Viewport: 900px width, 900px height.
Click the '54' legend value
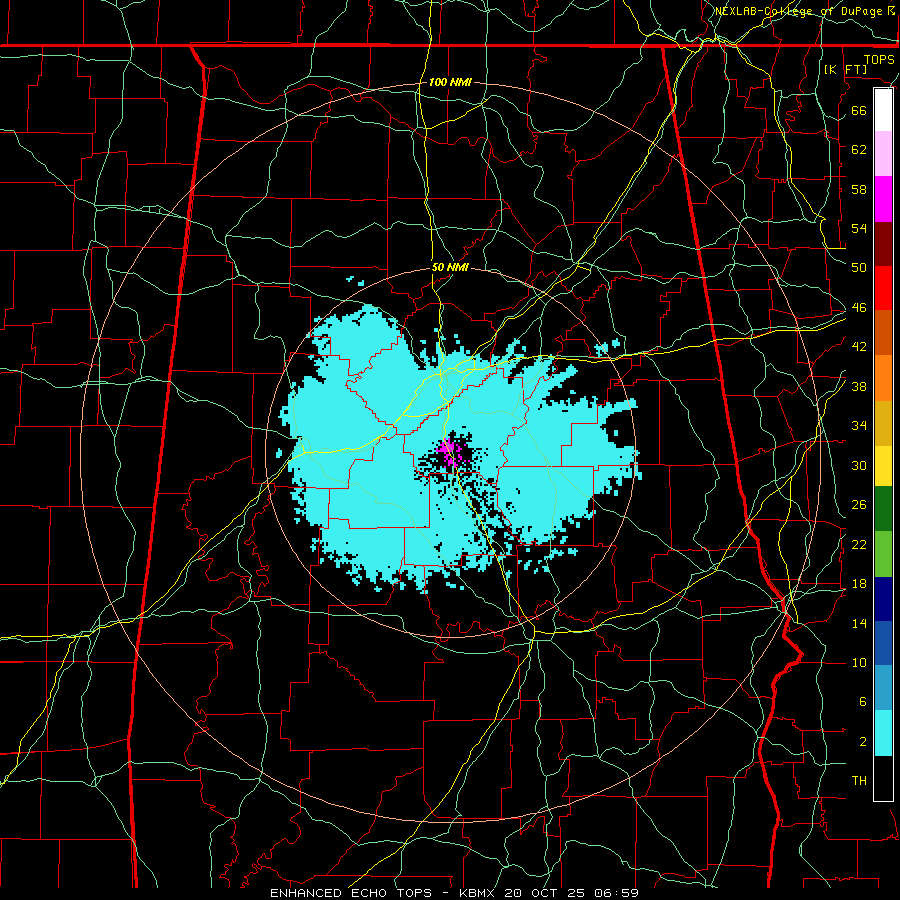click(859, 228)
